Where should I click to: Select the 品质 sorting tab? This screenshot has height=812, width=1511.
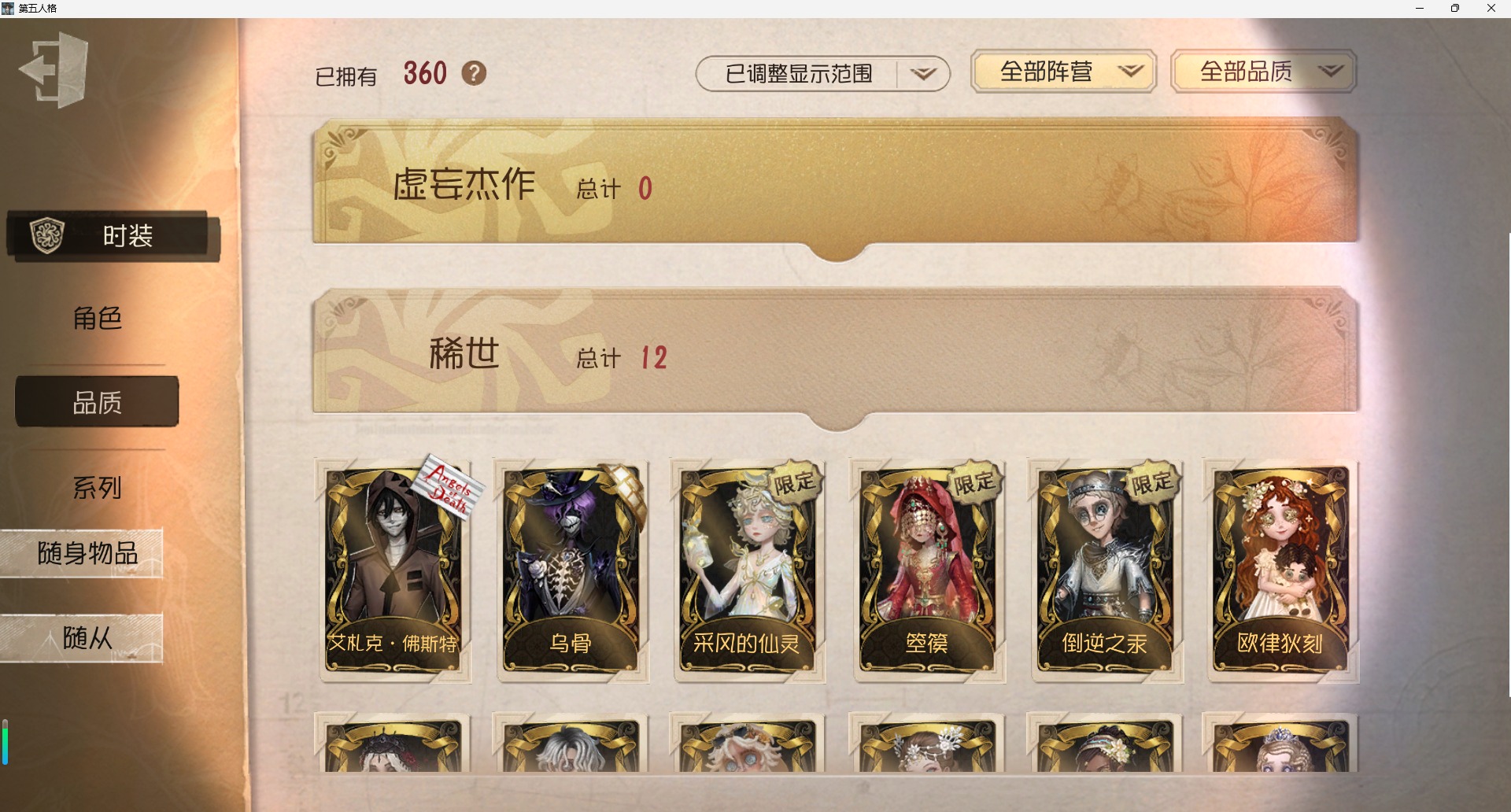[x=98, y=402]
